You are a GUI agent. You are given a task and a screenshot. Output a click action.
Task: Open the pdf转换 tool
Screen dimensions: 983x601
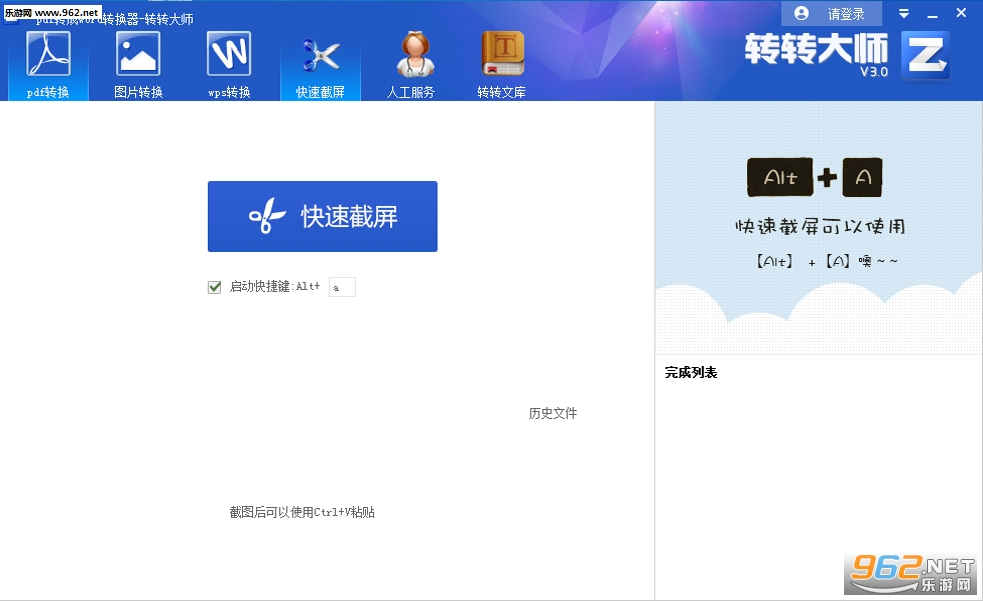click(x=48, y=65)
